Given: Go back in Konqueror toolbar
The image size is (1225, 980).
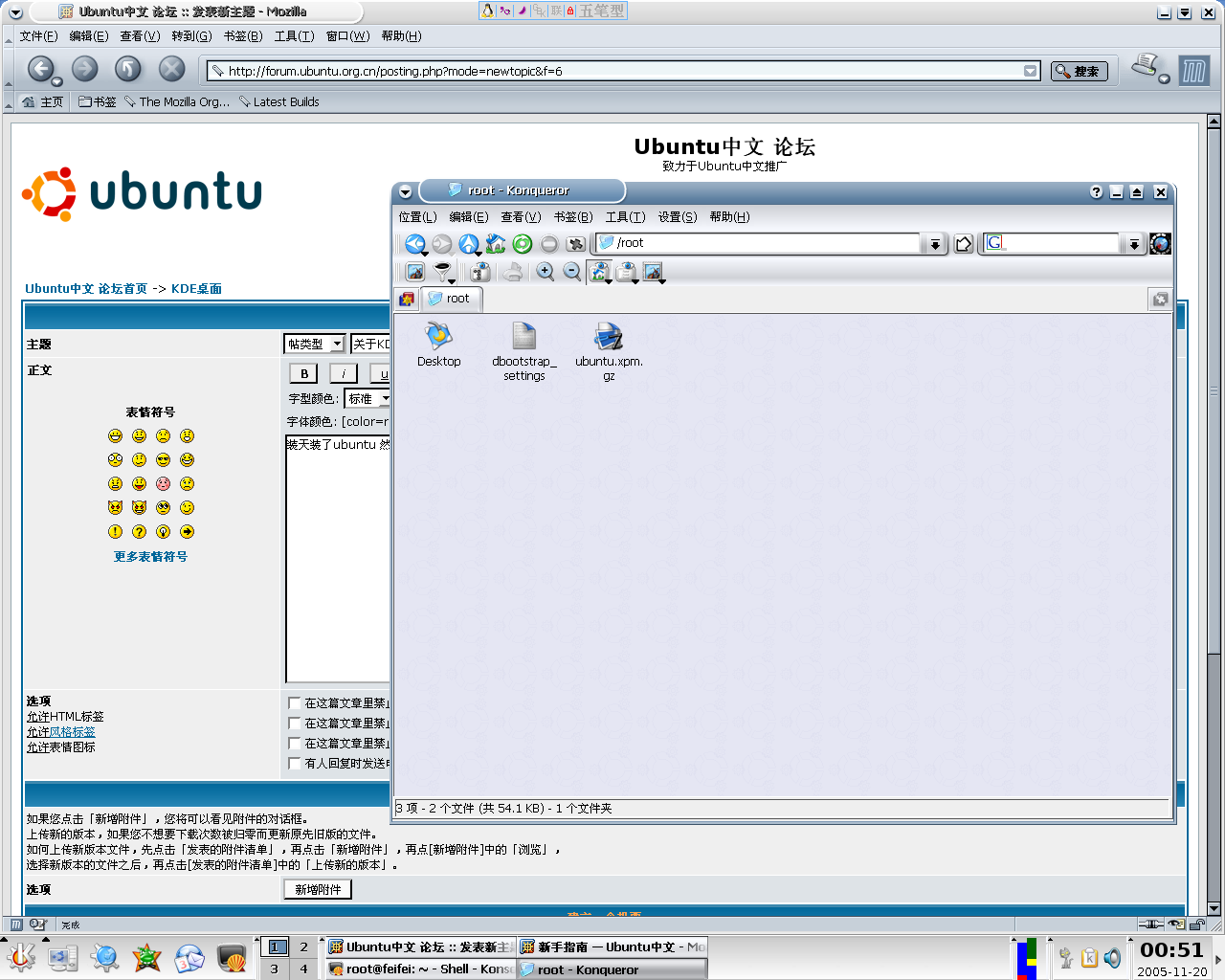Looking at the screenshot, I should pos(414,244).
